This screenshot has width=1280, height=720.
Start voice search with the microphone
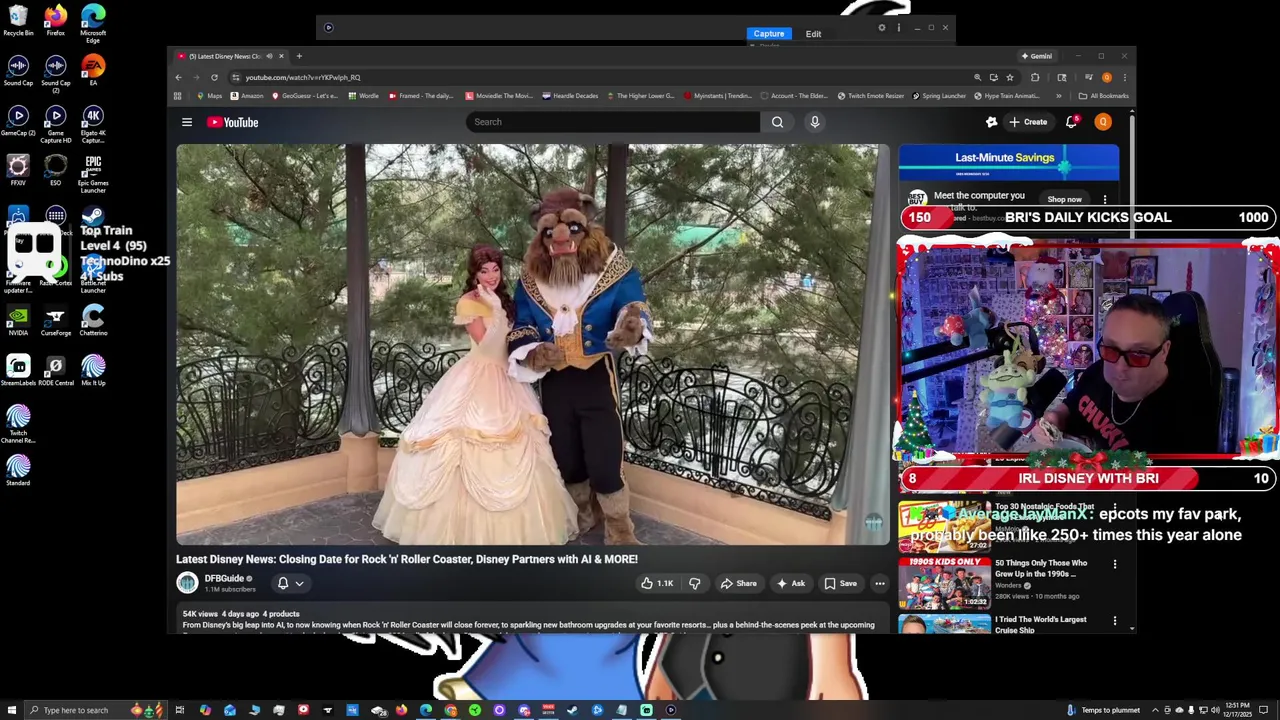(815, 122)
